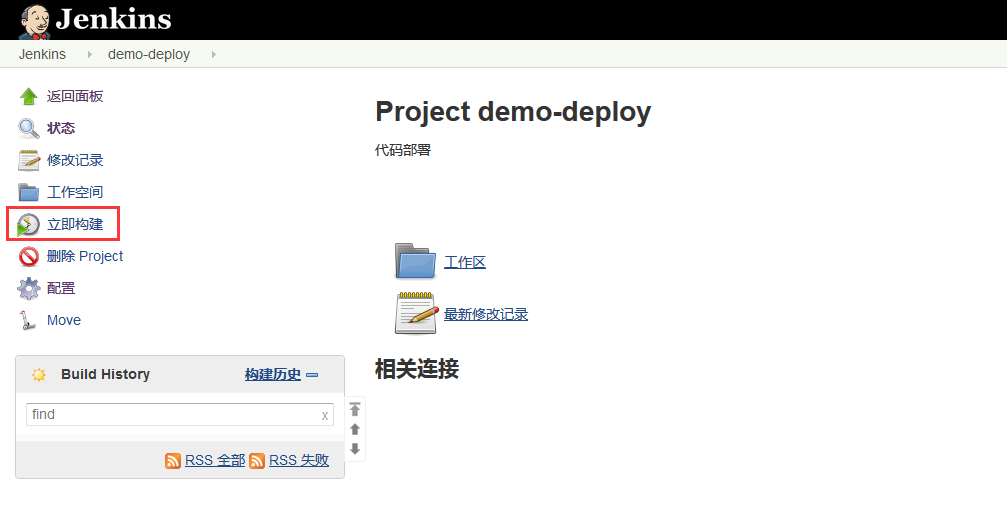
Task: Click the large 工作区 folder icon
Action: [x=416, y=261]
